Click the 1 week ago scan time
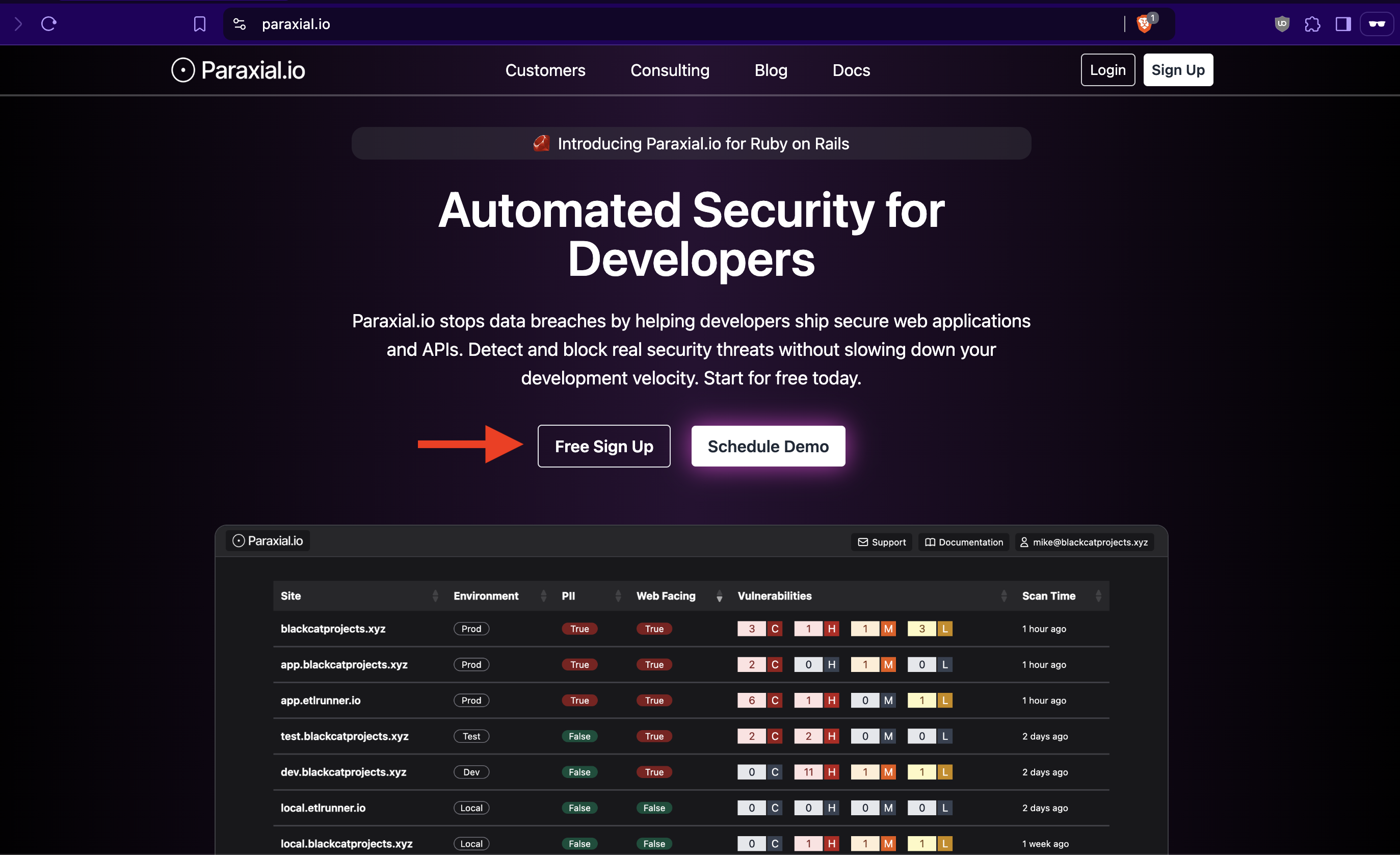Image resolution: width=1400 pixels, height=855 pixels. point(1045,844)
